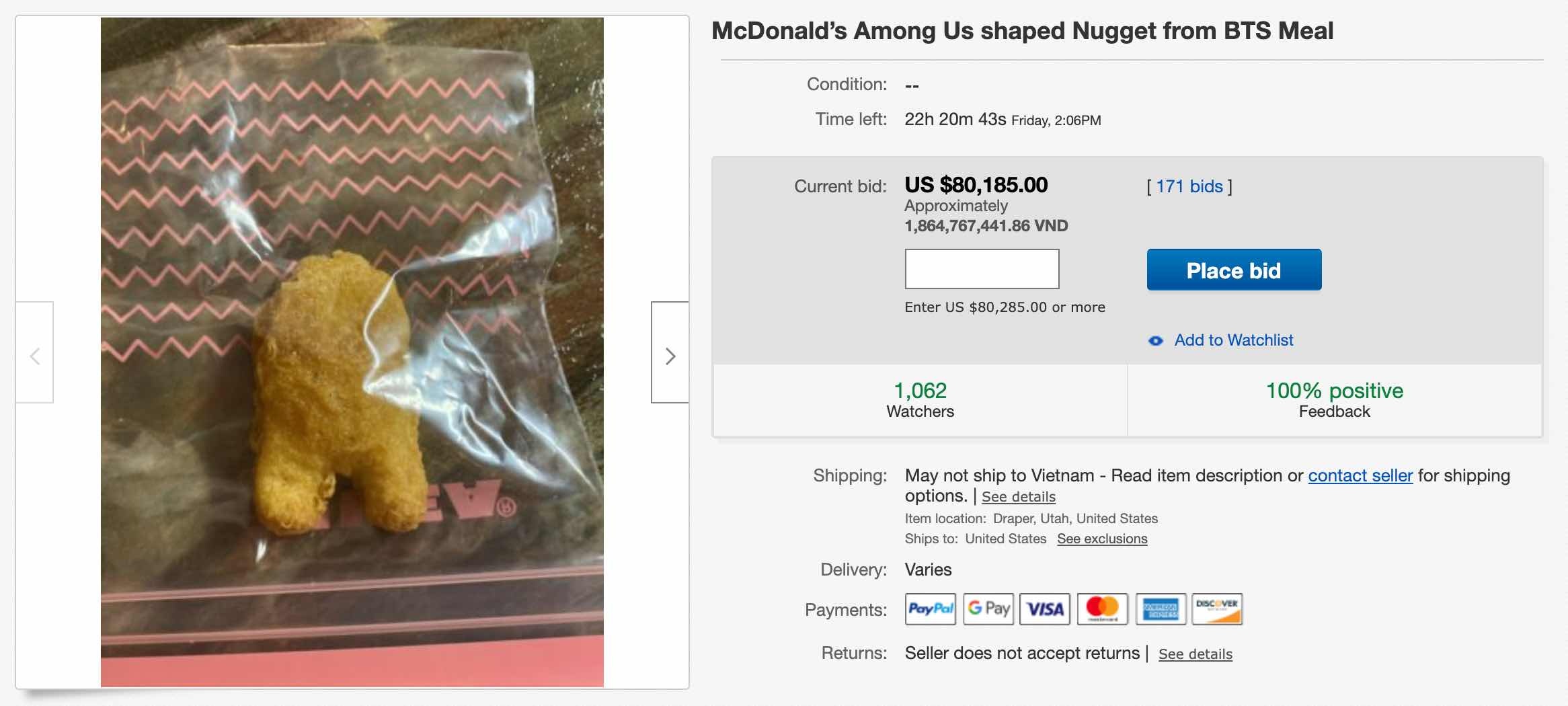
Task: Open the contact seller link
Action: pos(1360,475)
